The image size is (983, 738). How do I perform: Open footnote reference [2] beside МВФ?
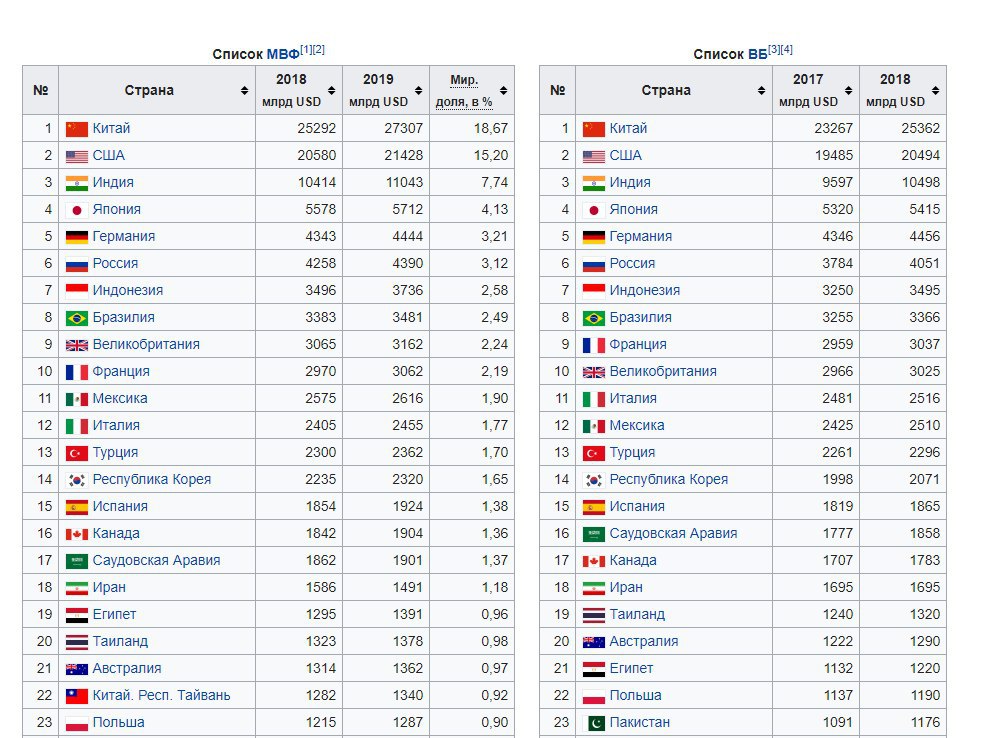[319, 50]
